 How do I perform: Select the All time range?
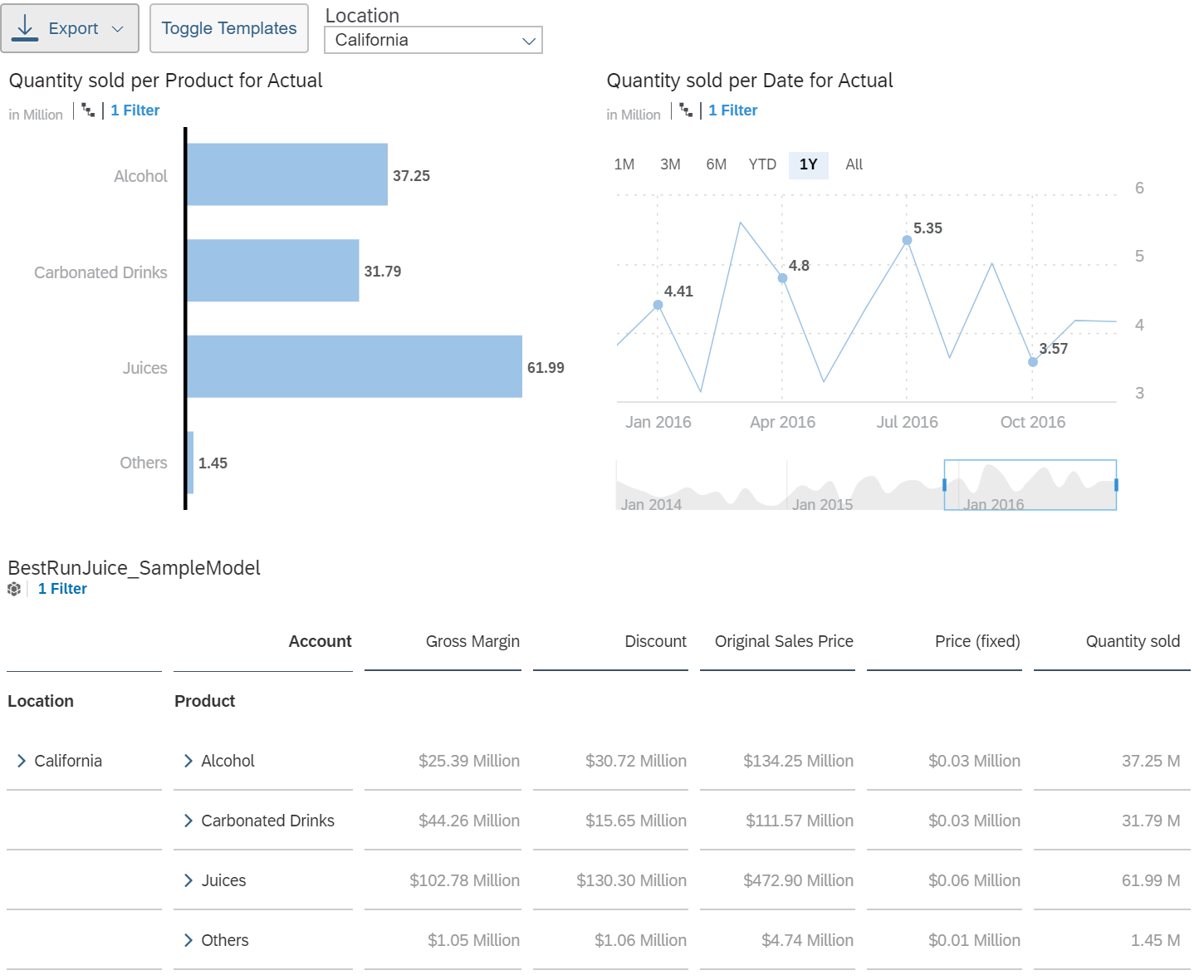tap(854, 164)
